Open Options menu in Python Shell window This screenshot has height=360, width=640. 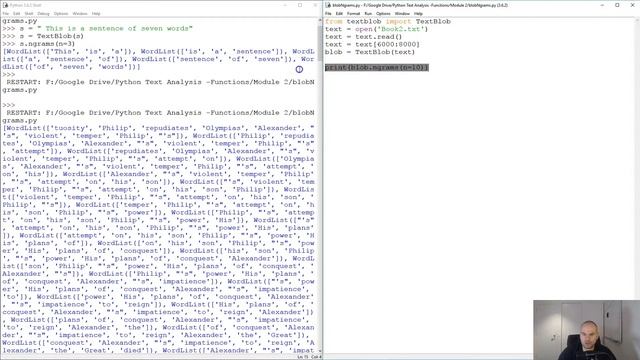coord(61,13)
